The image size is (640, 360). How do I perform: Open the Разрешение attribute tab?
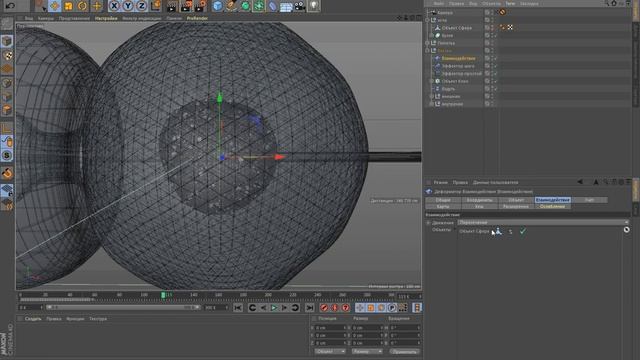click(x=516, y=207)
